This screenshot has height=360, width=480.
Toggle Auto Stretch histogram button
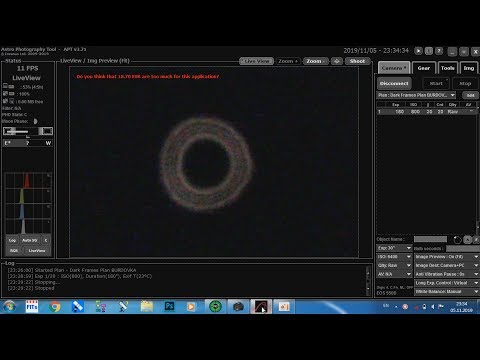[30, 240]
